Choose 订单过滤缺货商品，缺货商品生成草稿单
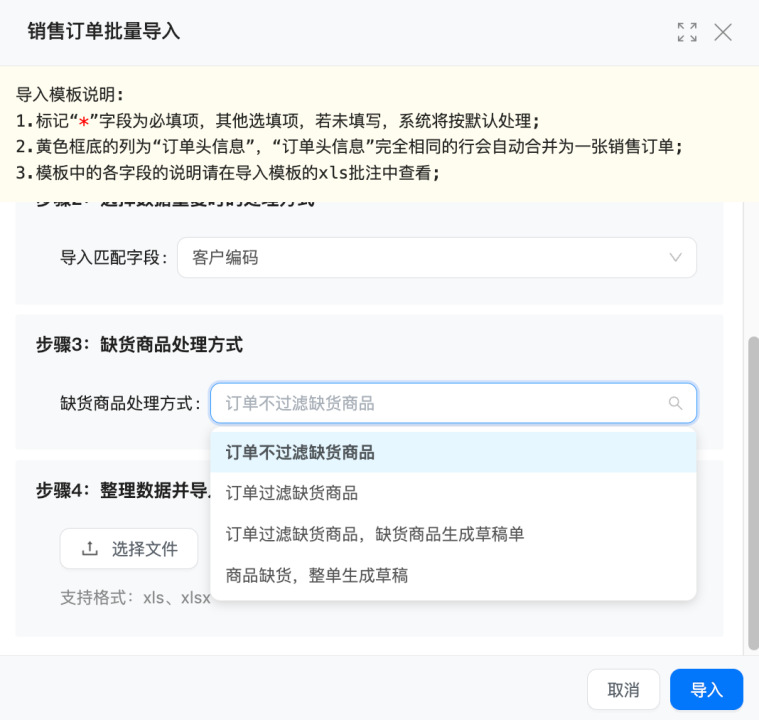 (453, 534)
